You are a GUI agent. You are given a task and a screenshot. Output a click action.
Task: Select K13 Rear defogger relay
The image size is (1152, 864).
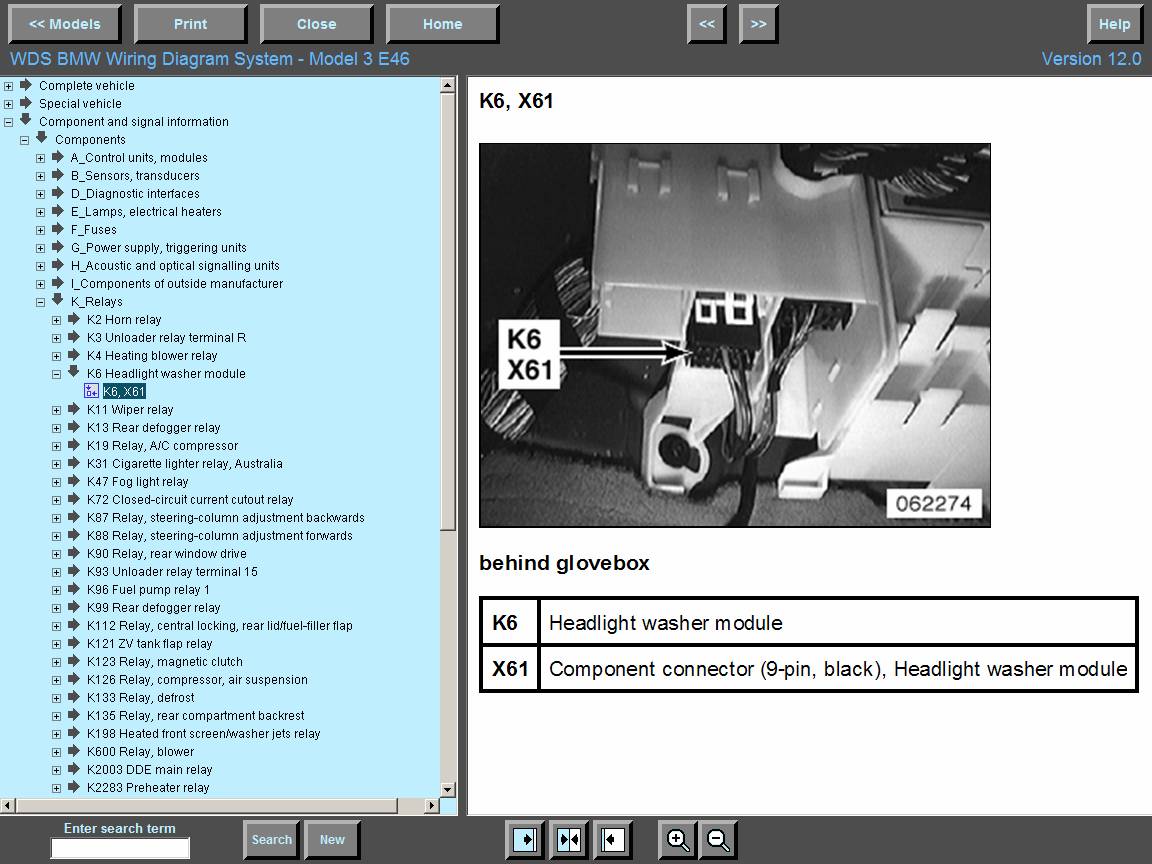click(x=154, y=428)
